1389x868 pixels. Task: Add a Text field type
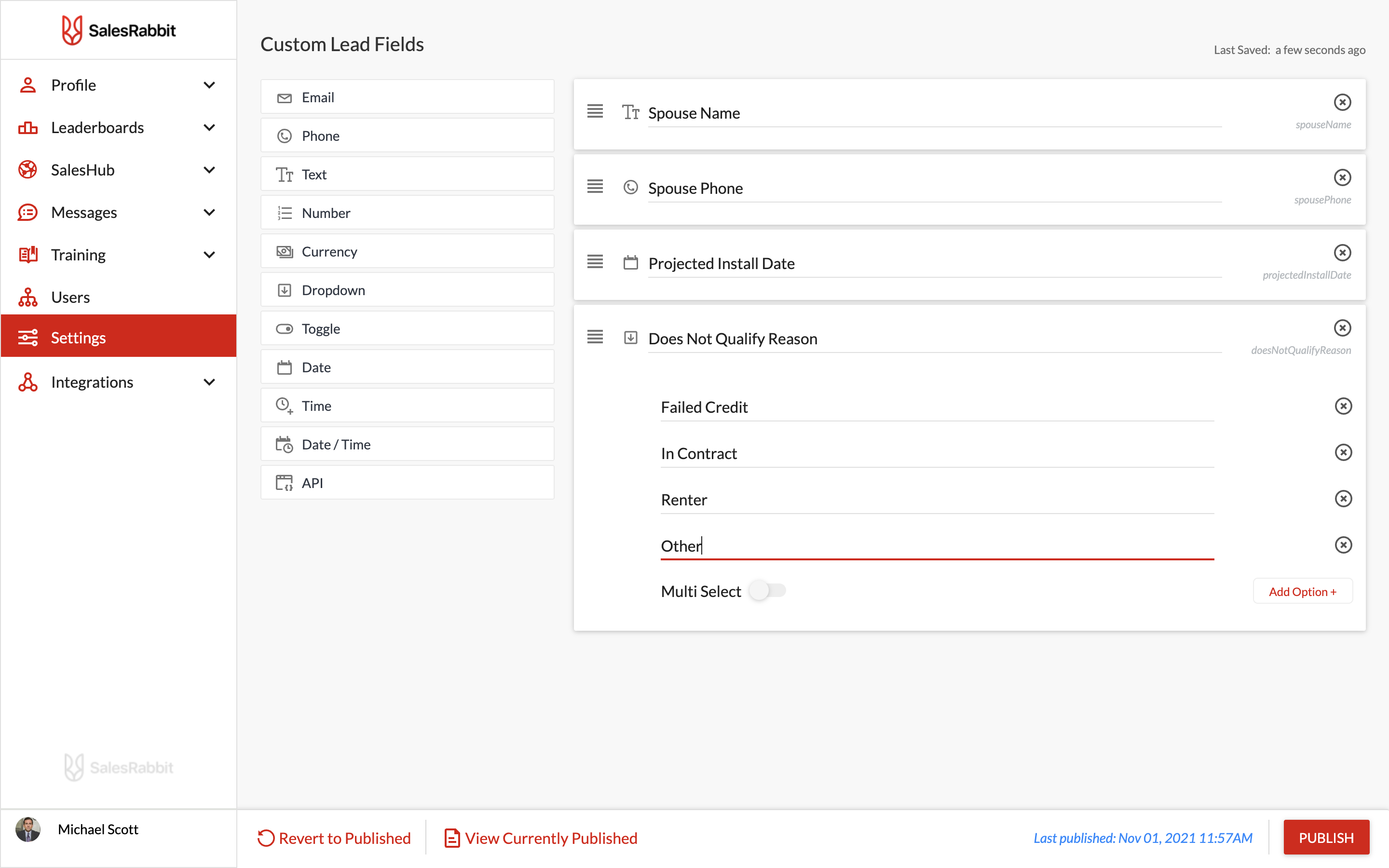[x=408, y=174]
